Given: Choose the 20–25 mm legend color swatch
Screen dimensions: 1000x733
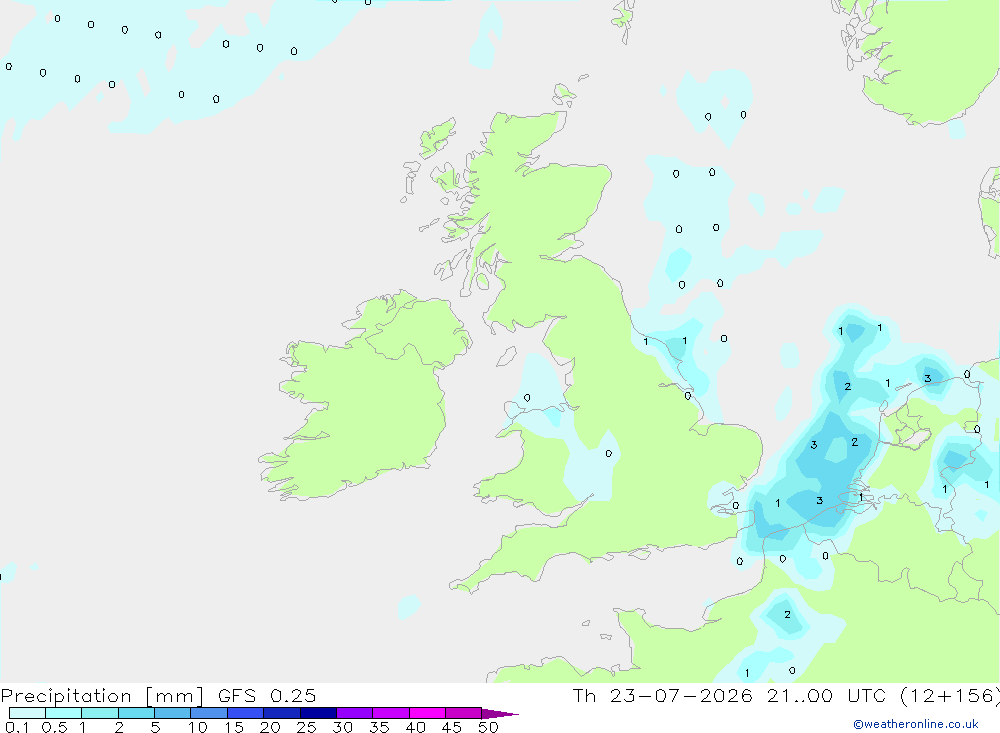Looking at the screenshot, I should [281, 713].
